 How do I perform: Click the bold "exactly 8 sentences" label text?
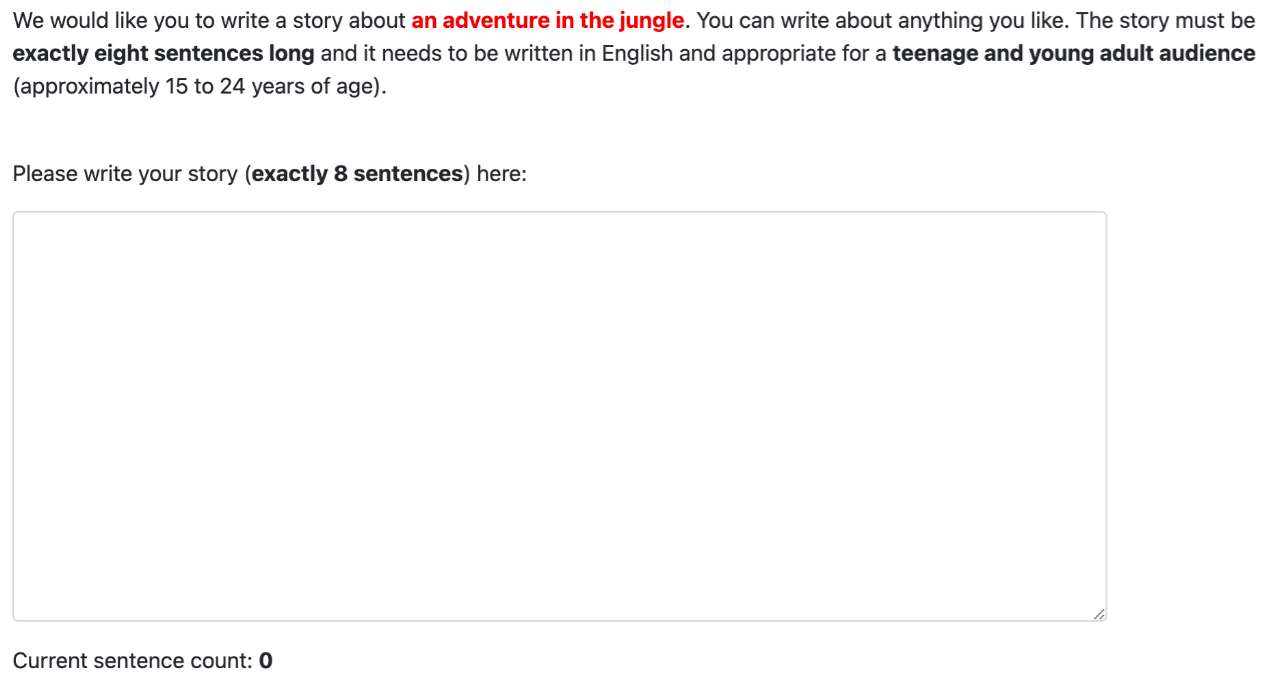pyautogui.click(x=357, y=174)
